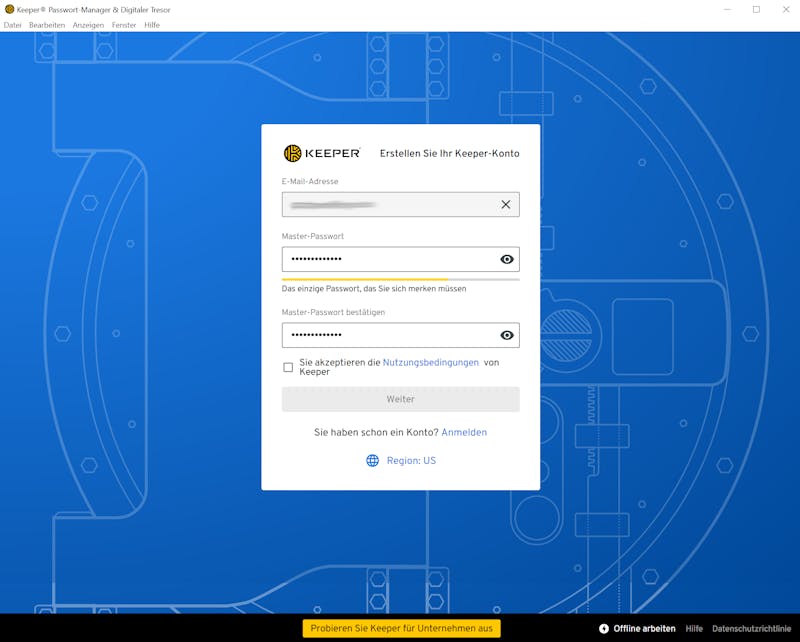Open Hilfe in the bottom bar
This screenshot has width=800, height=642.
[x=694, y=629]
